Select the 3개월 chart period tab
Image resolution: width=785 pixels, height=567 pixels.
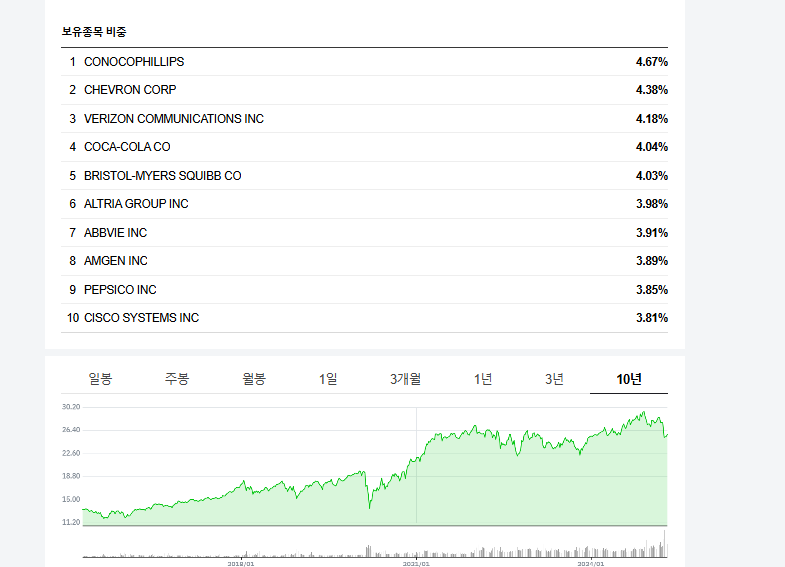click(x=406, y=379)
